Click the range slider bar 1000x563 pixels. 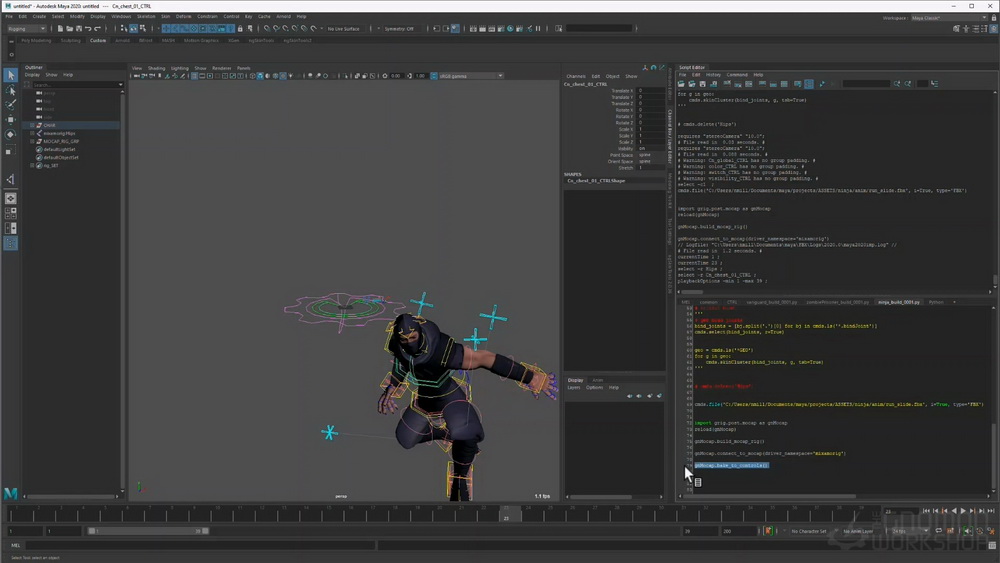pyautogui.click(x=148, y=530)
